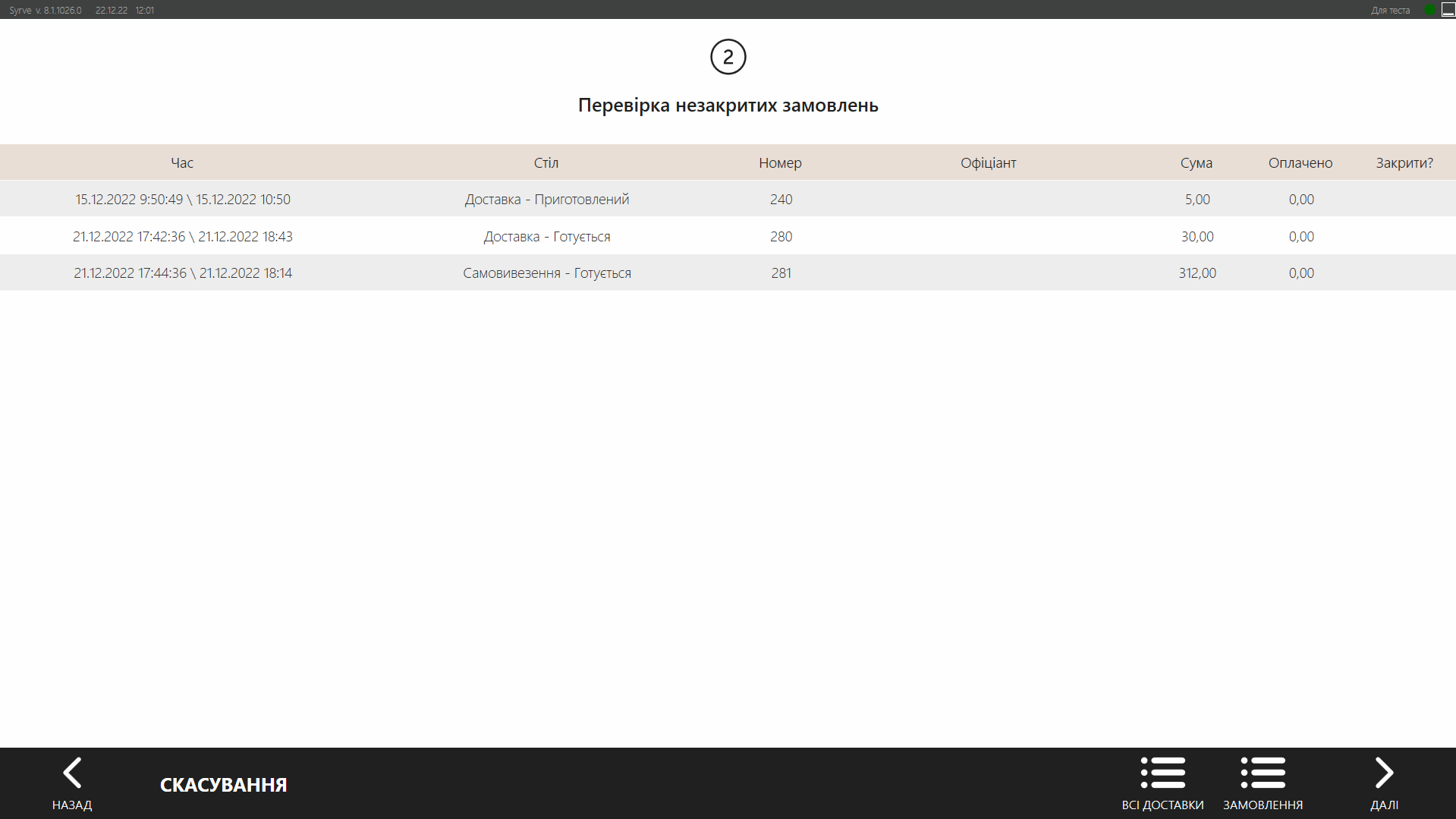Click the 312,00 sum in order 281

[x=1197, y=272]
